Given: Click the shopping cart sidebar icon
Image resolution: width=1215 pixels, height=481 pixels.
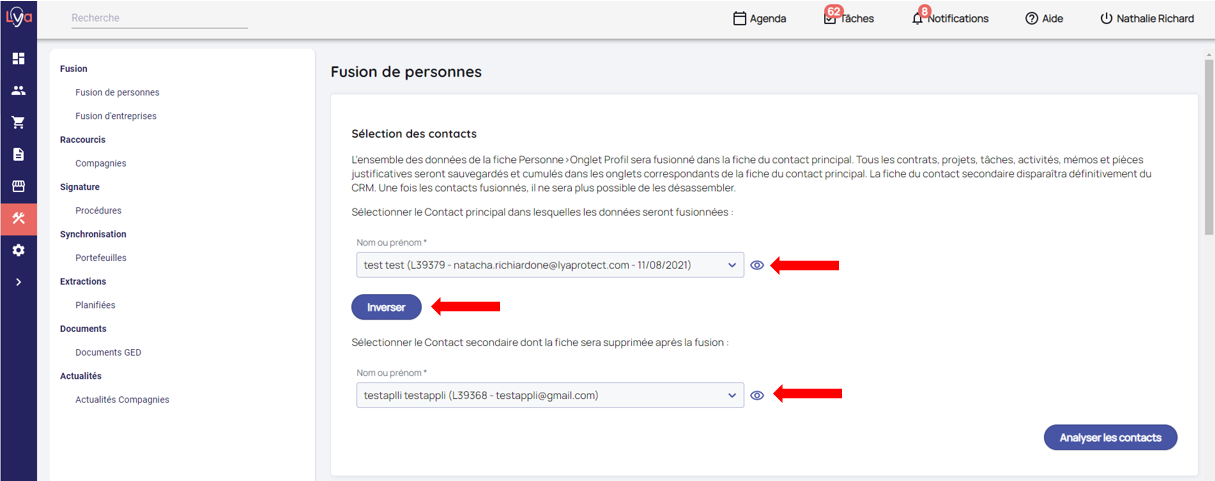Looking at the screenshot, I should [x=18, y=122].
